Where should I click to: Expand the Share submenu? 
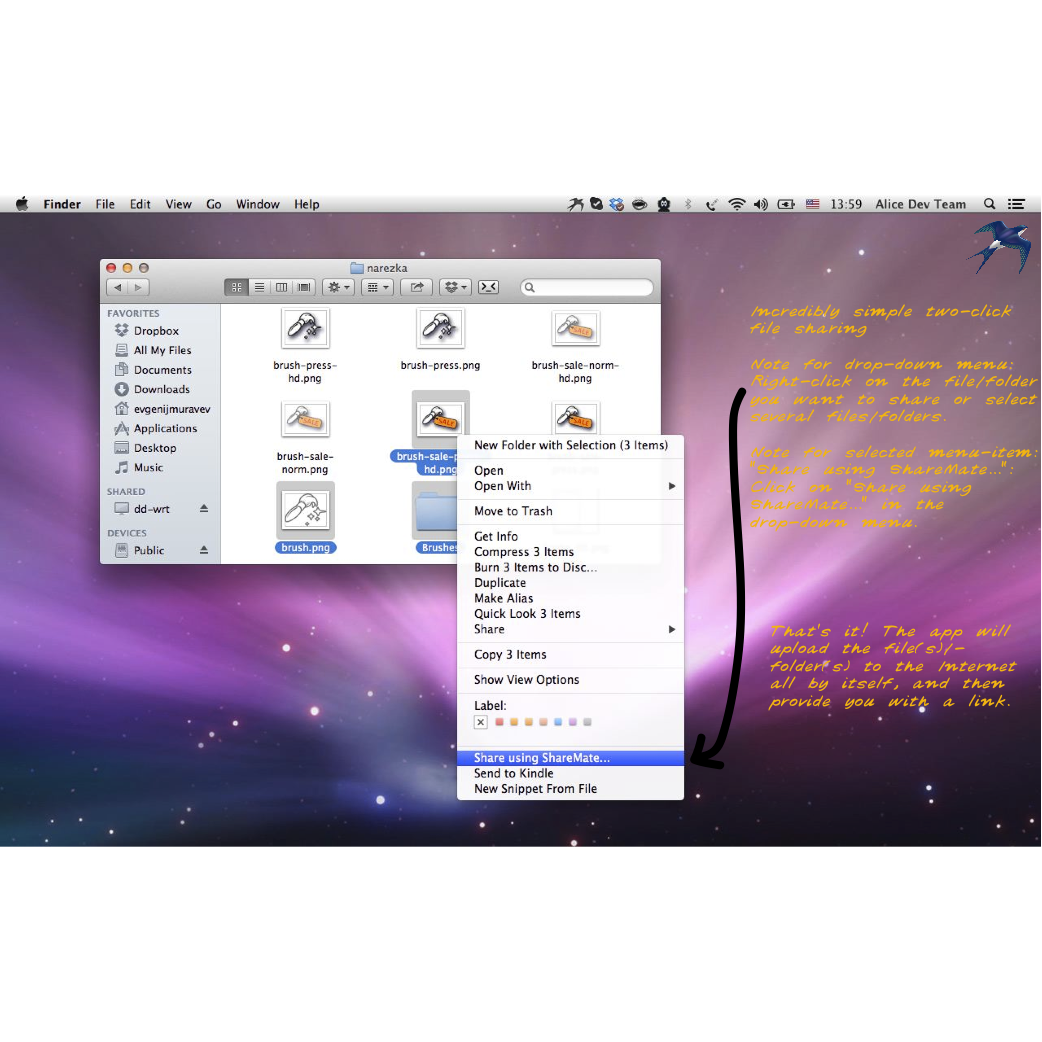coord(571,629)
